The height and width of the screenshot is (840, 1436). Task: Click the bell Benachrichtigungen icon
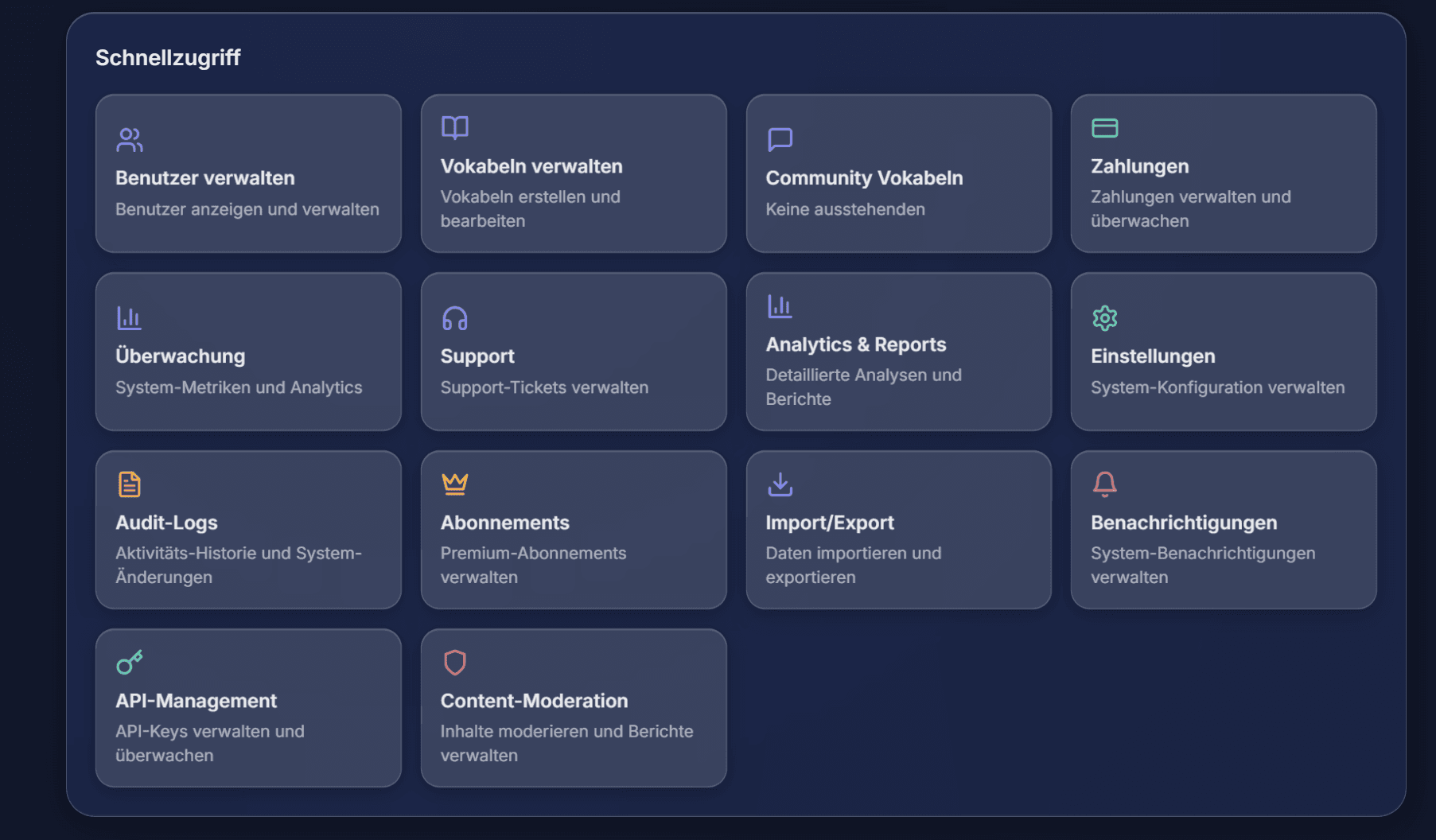[1104, 484]
